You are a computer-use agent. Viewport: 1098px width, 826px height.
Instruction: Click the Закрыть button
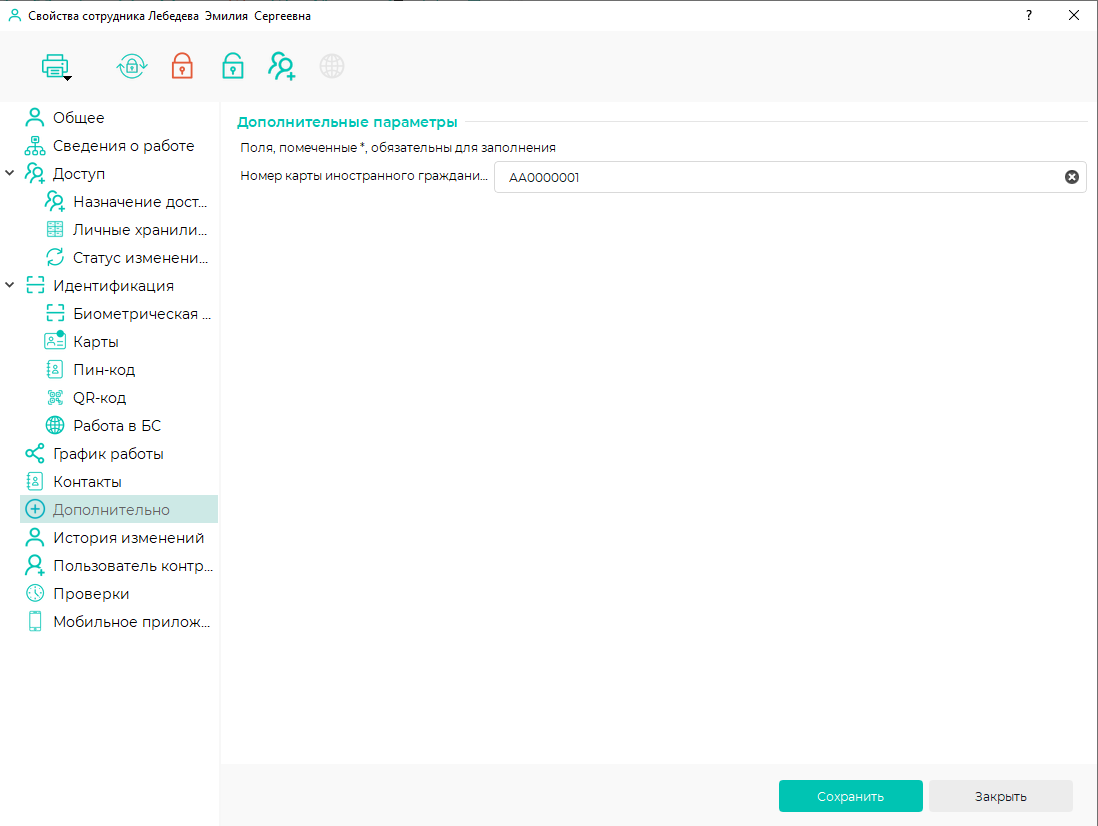click(1000, 797)
